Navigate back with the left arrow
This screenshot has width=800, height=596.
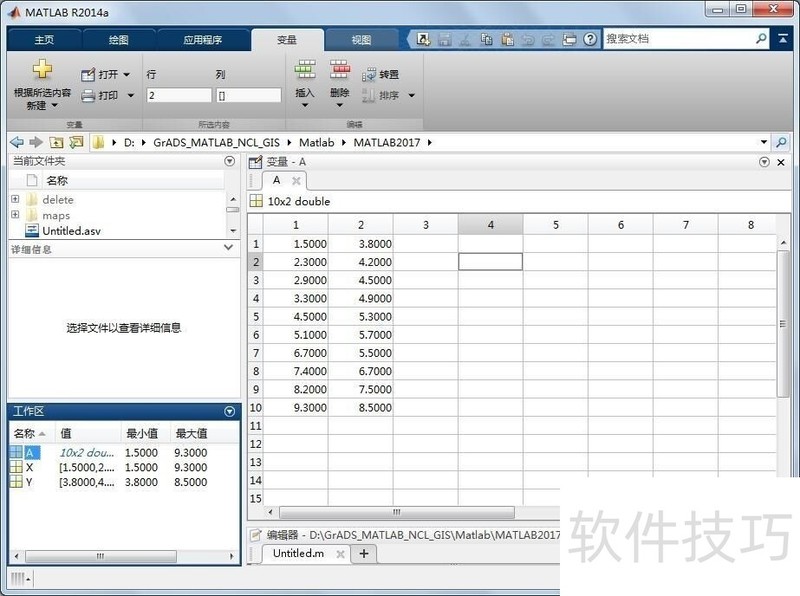point(17,142)
